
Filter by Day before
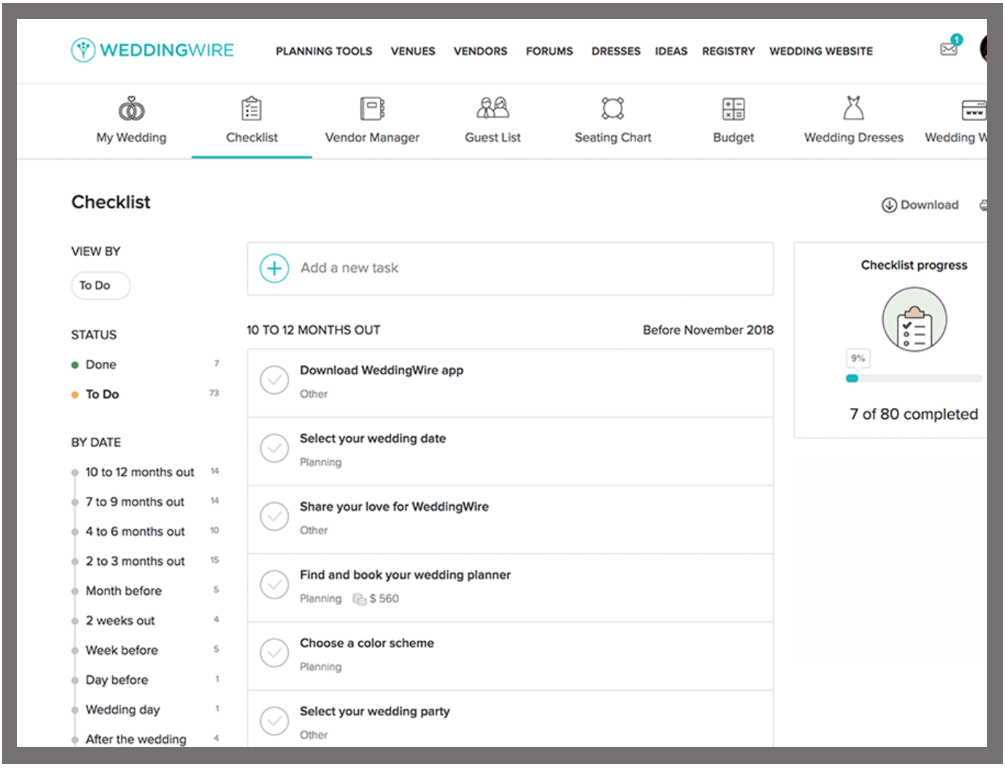point(117,680)
